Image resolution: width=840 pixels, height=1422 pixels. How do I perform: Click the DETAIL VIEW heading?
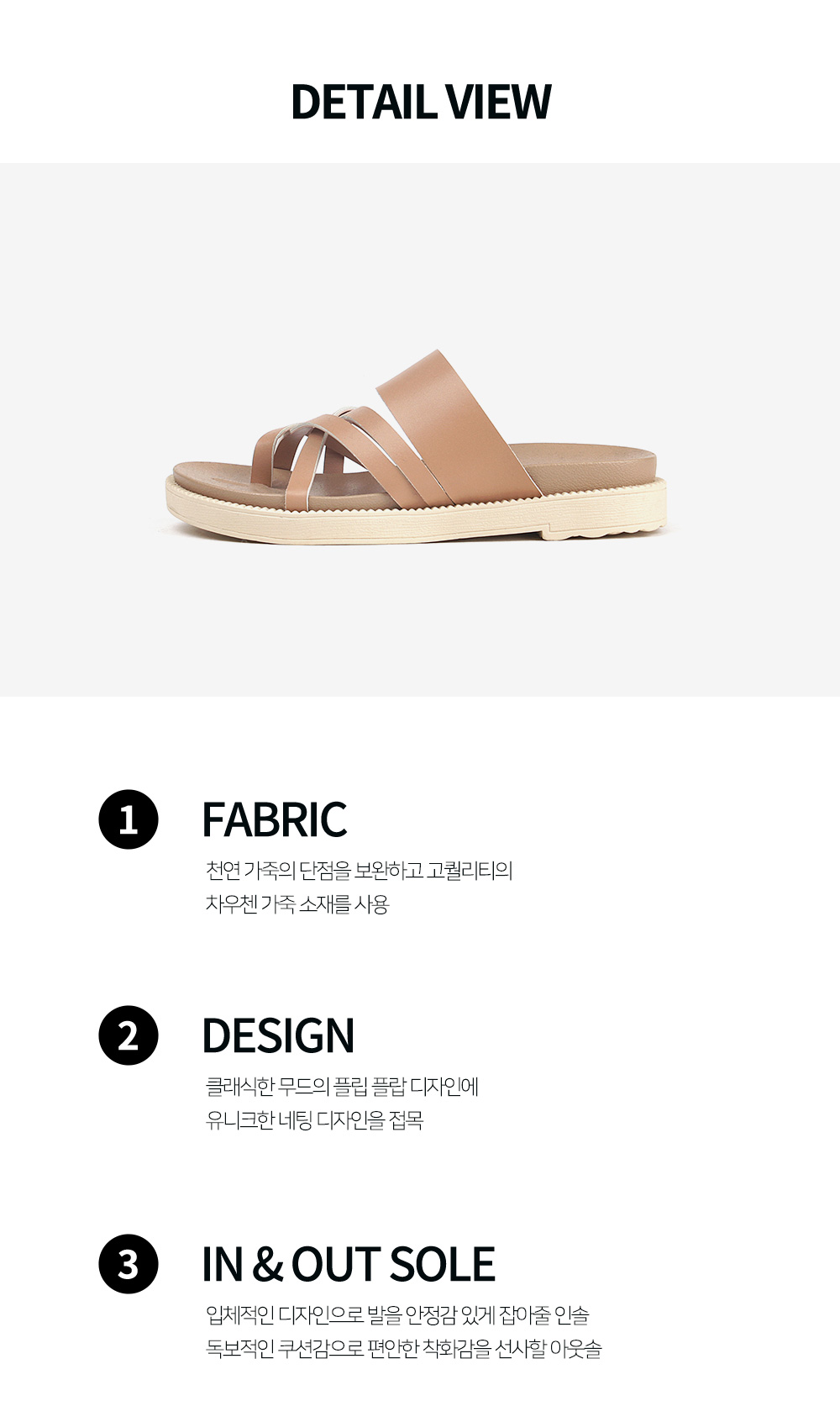click(421, 102)
